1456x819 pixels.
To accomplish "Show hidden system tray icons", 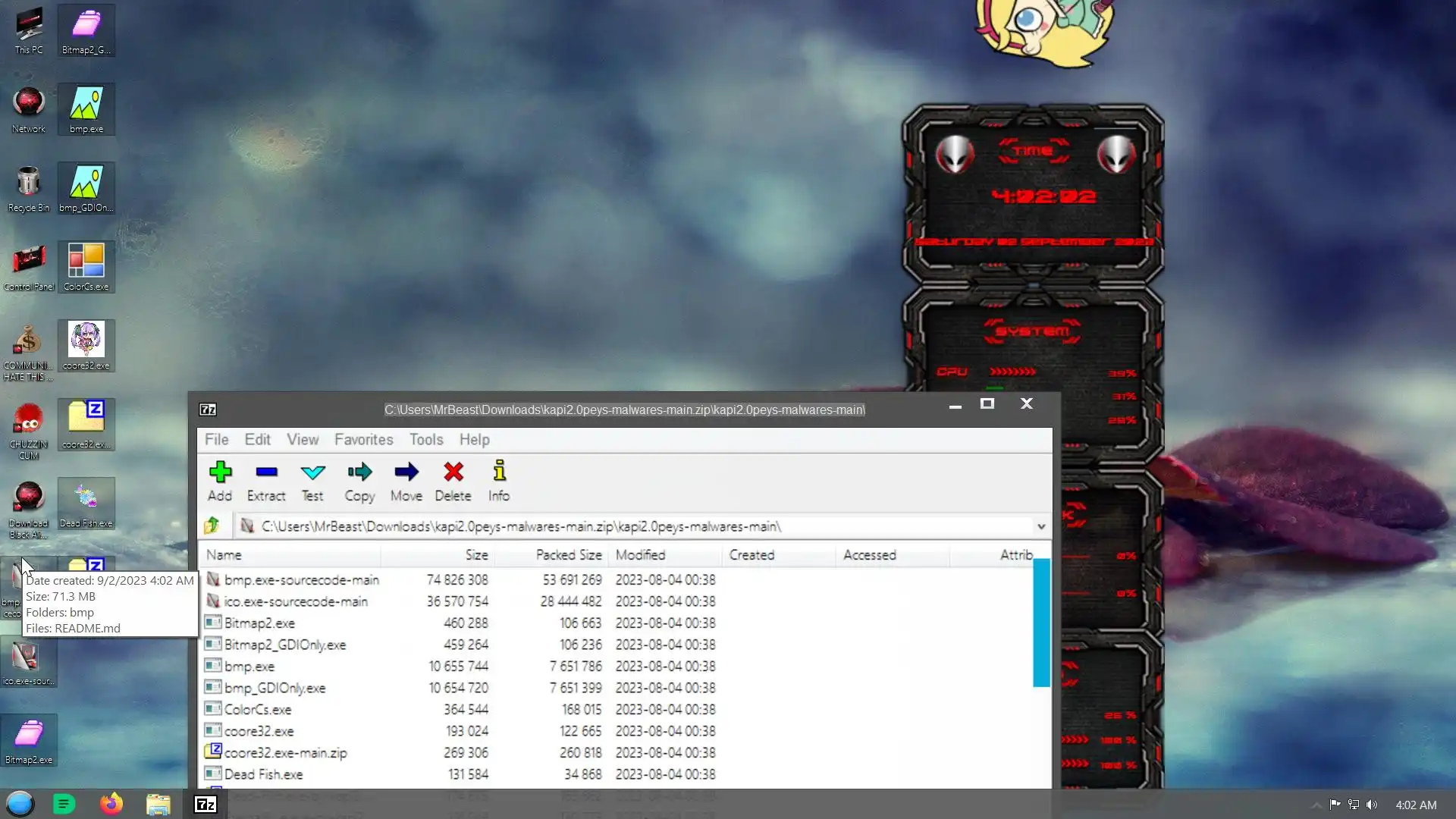I will (1316, 805).
